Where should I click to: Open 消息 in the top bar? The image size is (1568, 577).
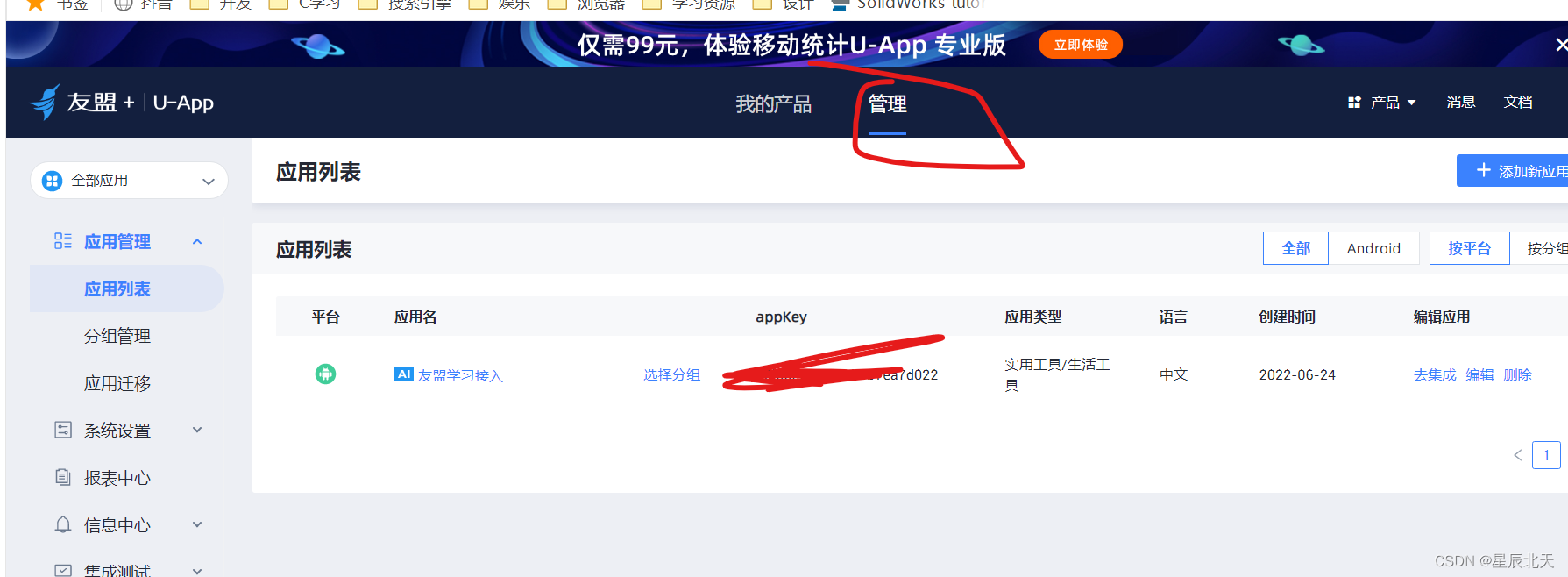[x=1460, y=103]
